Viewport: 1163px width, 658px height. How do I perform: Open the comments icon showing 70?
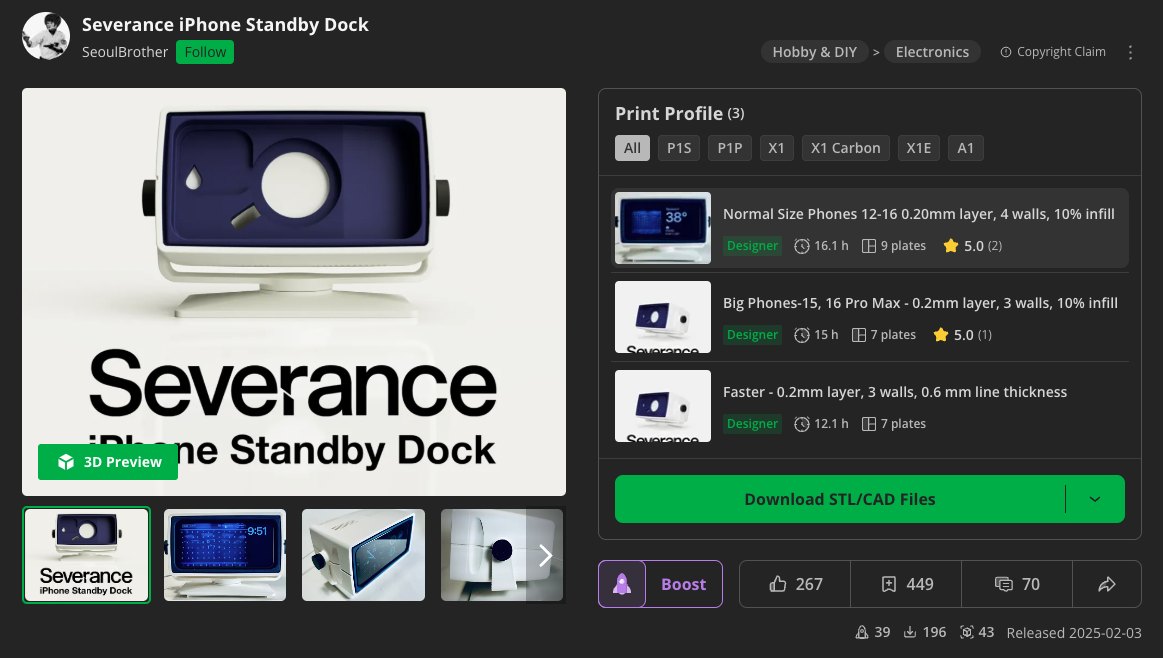click(1003, 584)
